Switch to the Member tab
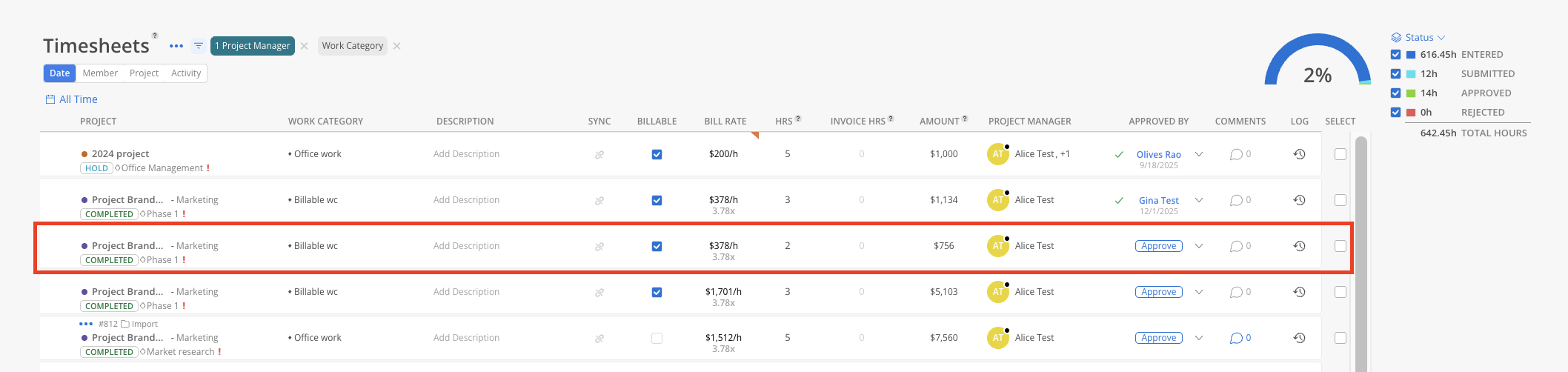Viewport: 1568px width, 372px height. [100, 73]
